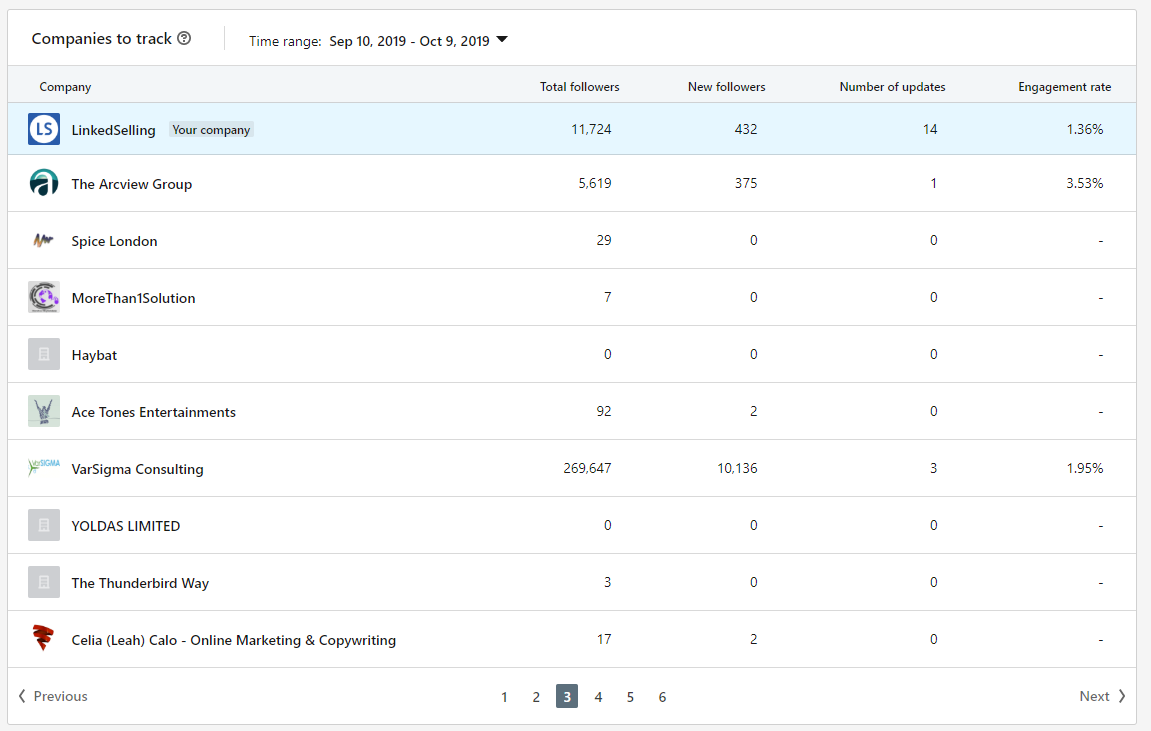The width and height of the screenshot is (1151, 731).
Task: Click the Celia (Leah) Calo logo
Action: tap(44, 639)
